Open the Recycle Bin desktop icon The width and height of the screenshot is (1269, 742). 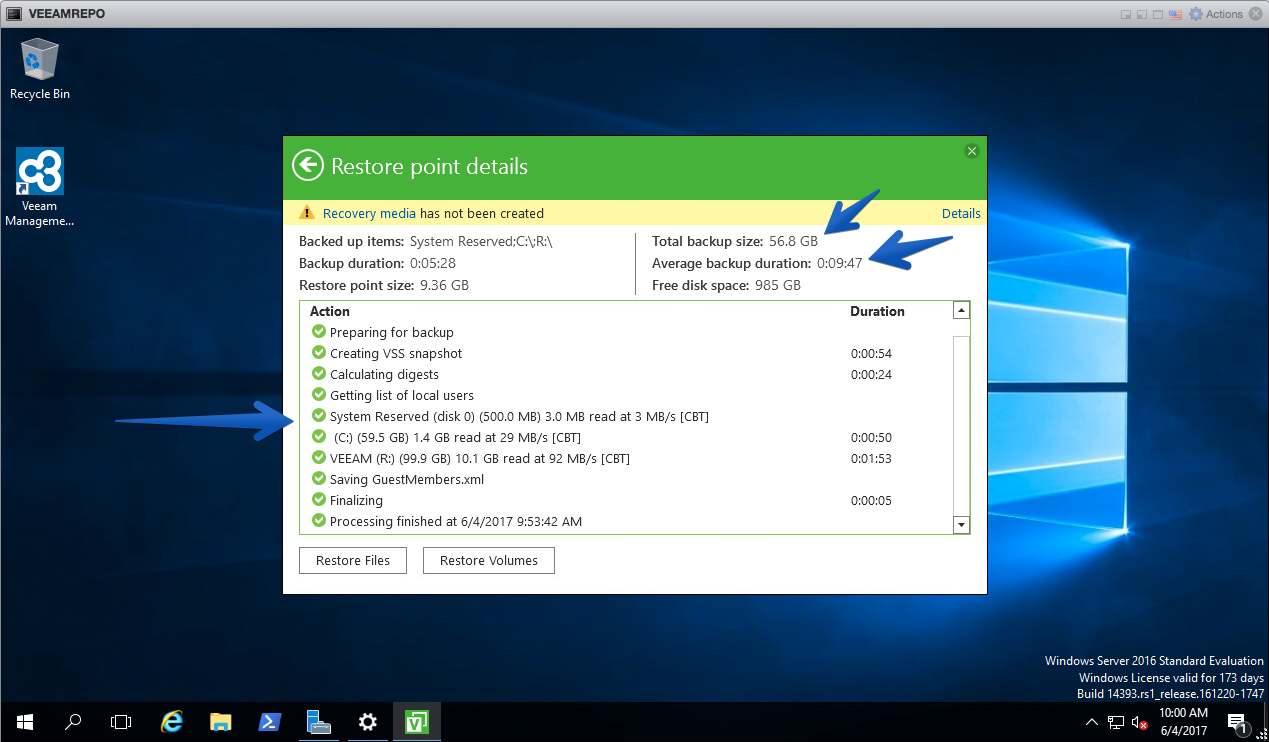[x=40, y=69]
